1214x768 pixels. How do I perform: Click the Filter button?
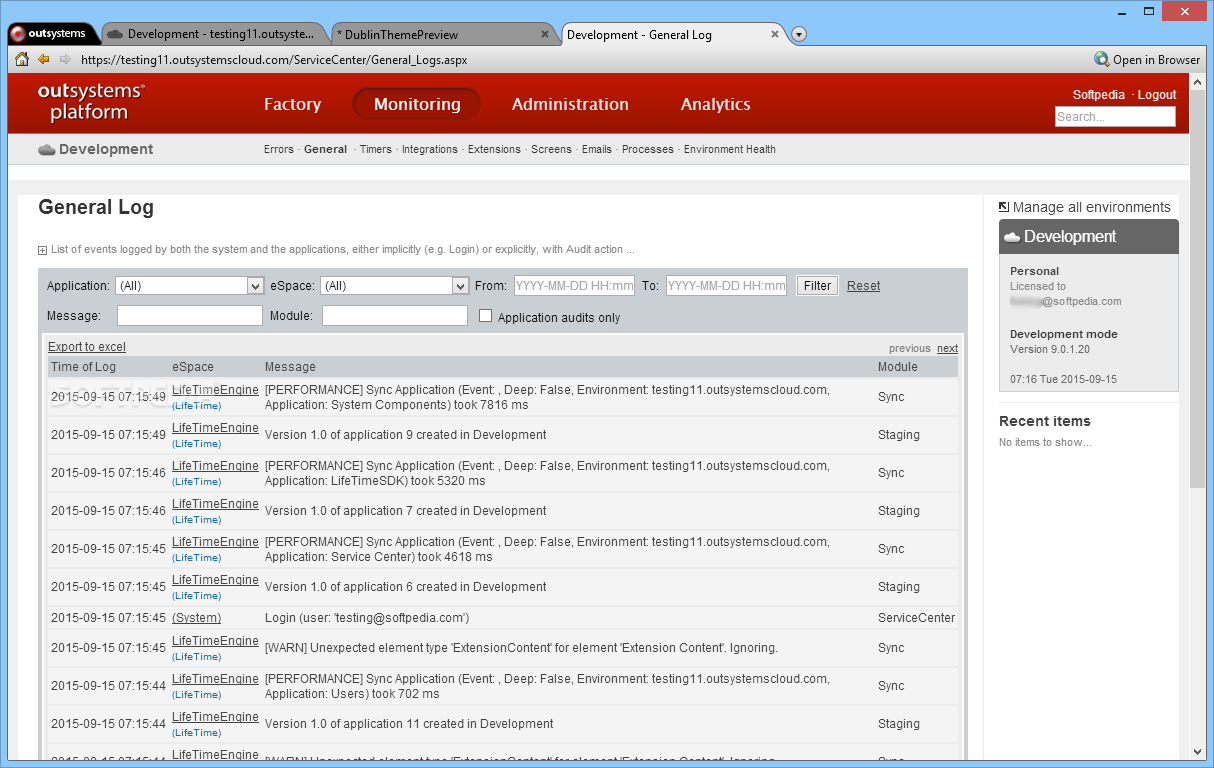(817, 286)
